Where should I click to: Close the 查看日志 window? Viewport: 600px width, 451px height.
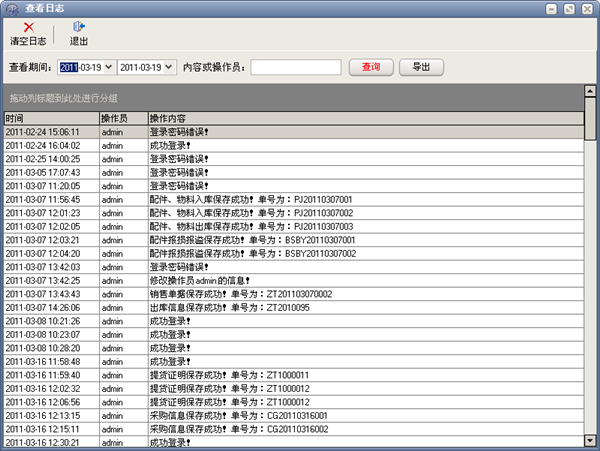[x=587, y=8]
